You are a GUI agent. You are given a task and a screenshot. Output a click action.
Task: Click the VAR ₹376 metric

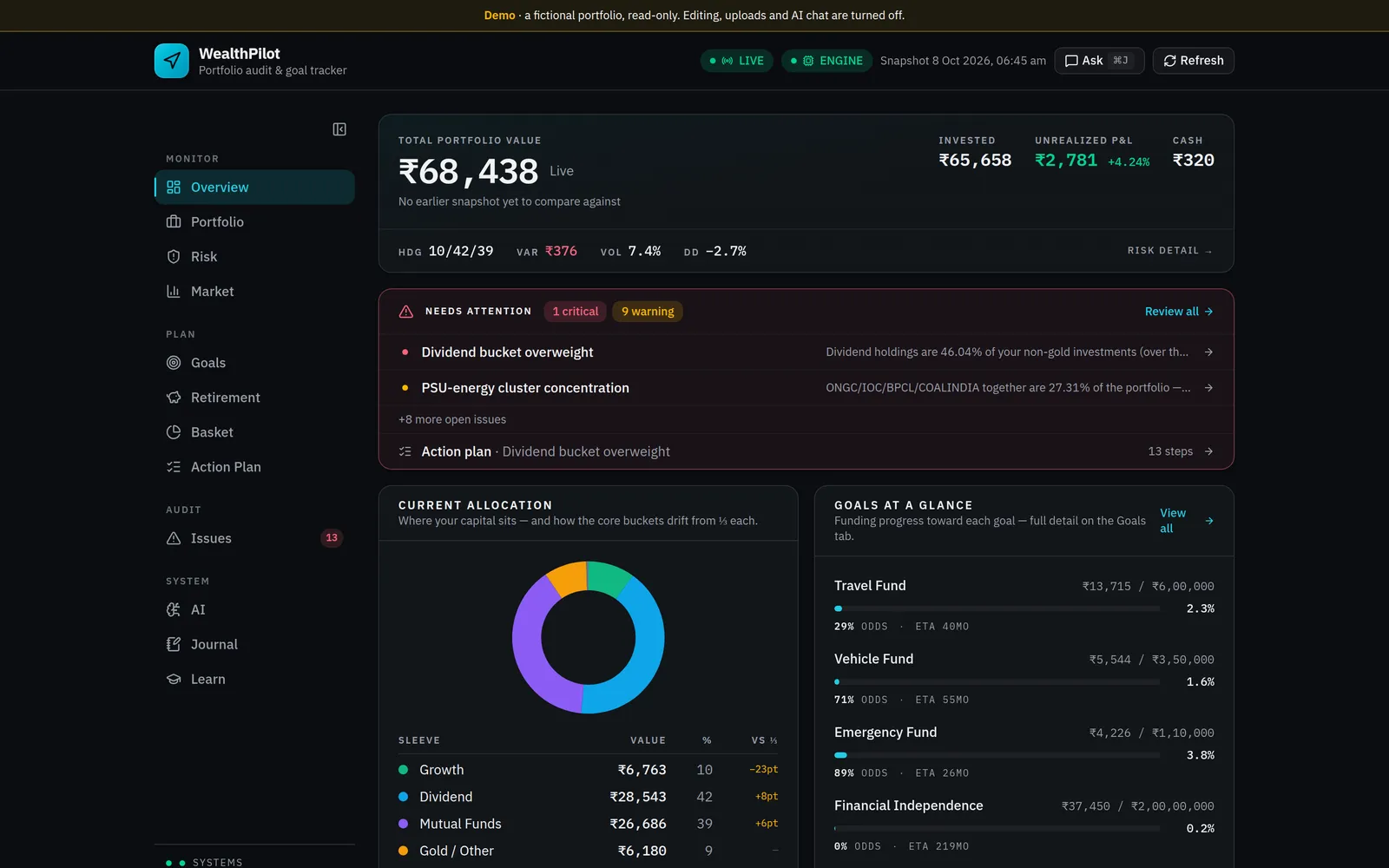(x=547, y=251)
